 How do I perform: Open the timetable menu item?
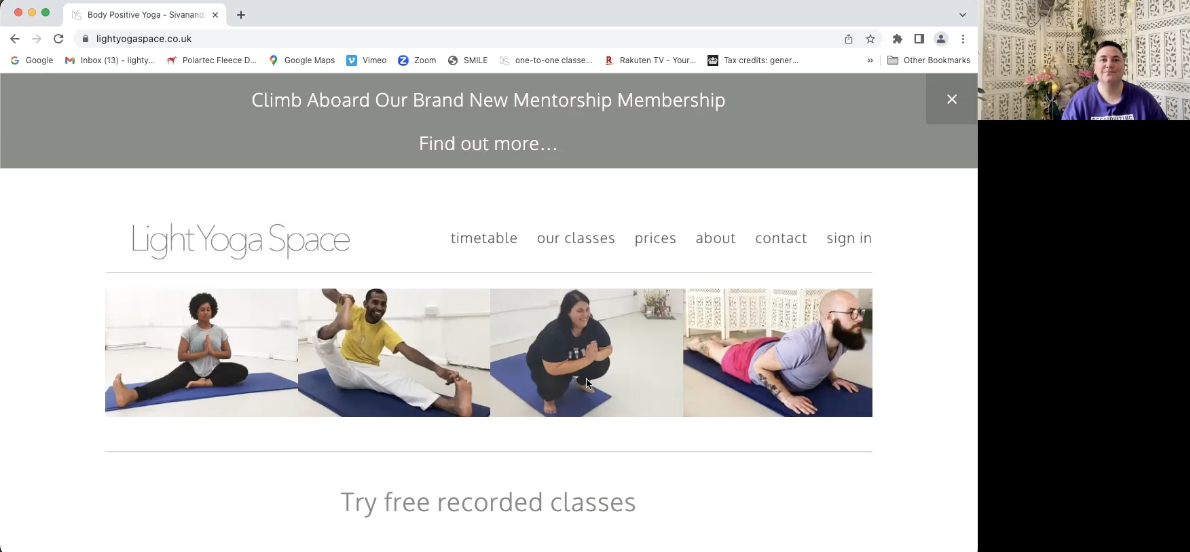(x=483, y=238)
